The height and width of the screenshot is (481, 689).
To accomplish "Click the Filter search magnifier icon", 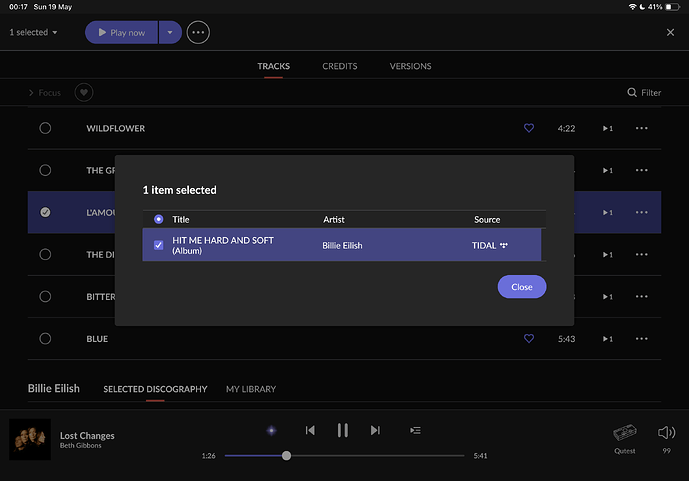I will click(632, 92).
